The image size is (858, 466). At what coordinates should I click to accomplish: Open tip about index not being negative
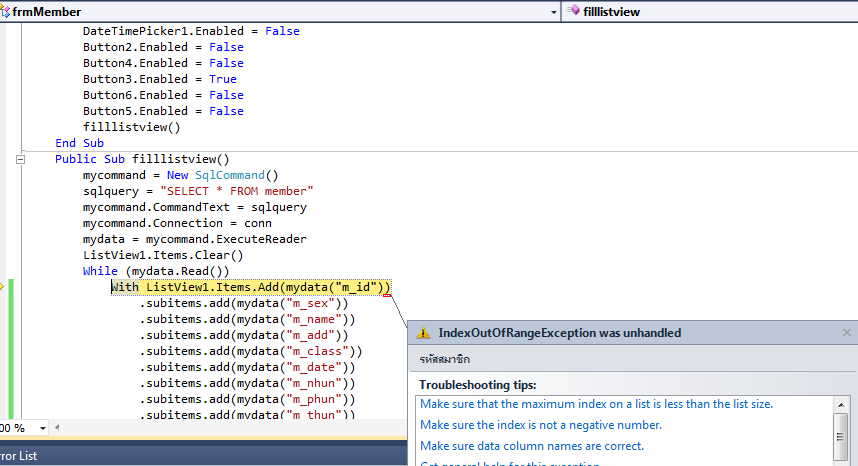click(x=540, y=425)
